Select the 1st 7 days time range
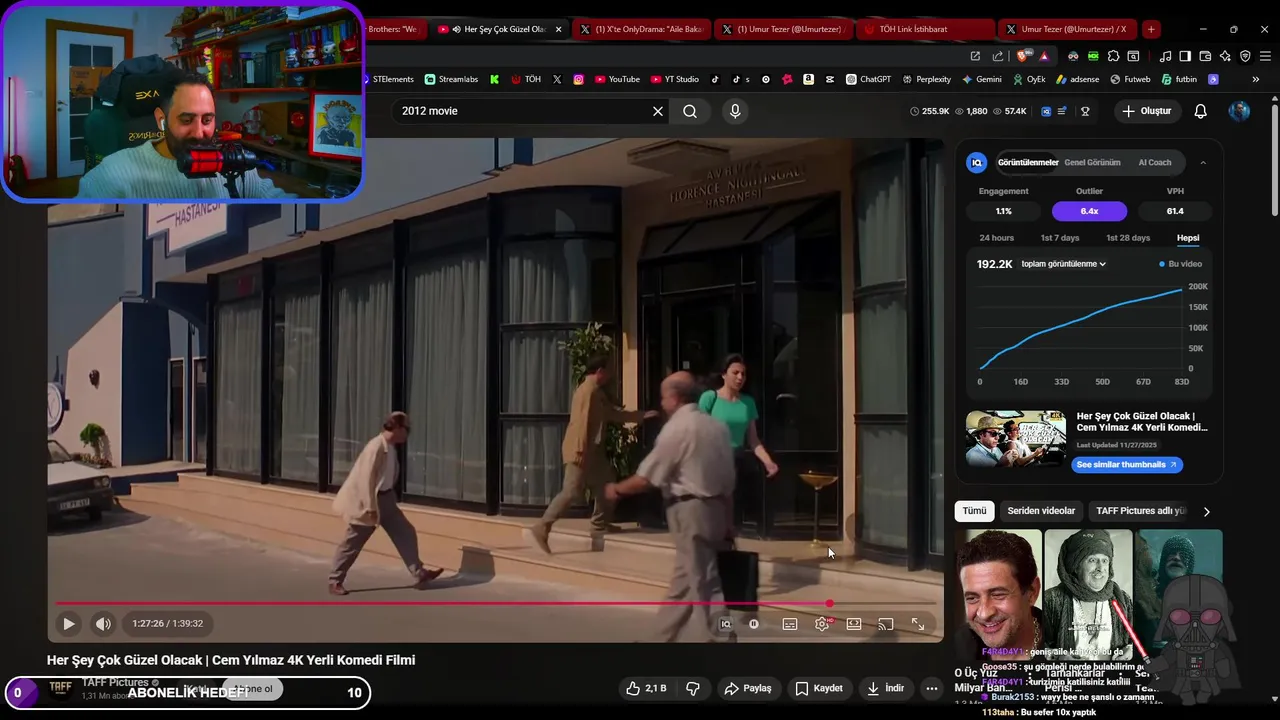 coord(1060,238)
